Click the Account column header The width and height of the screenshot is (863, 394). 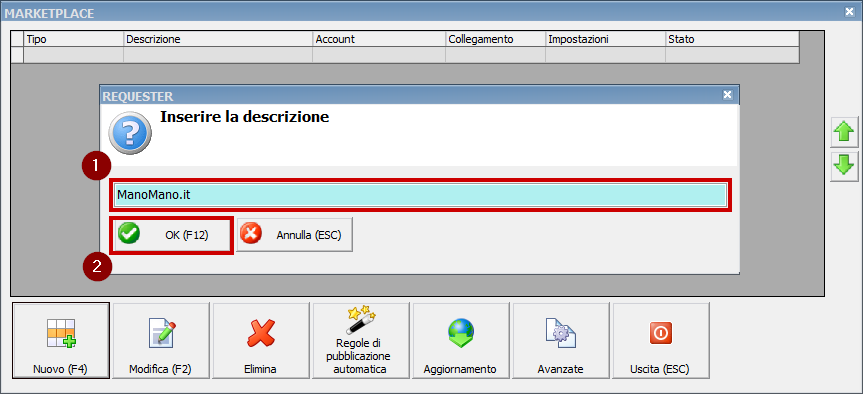click(x=379, y=39)
